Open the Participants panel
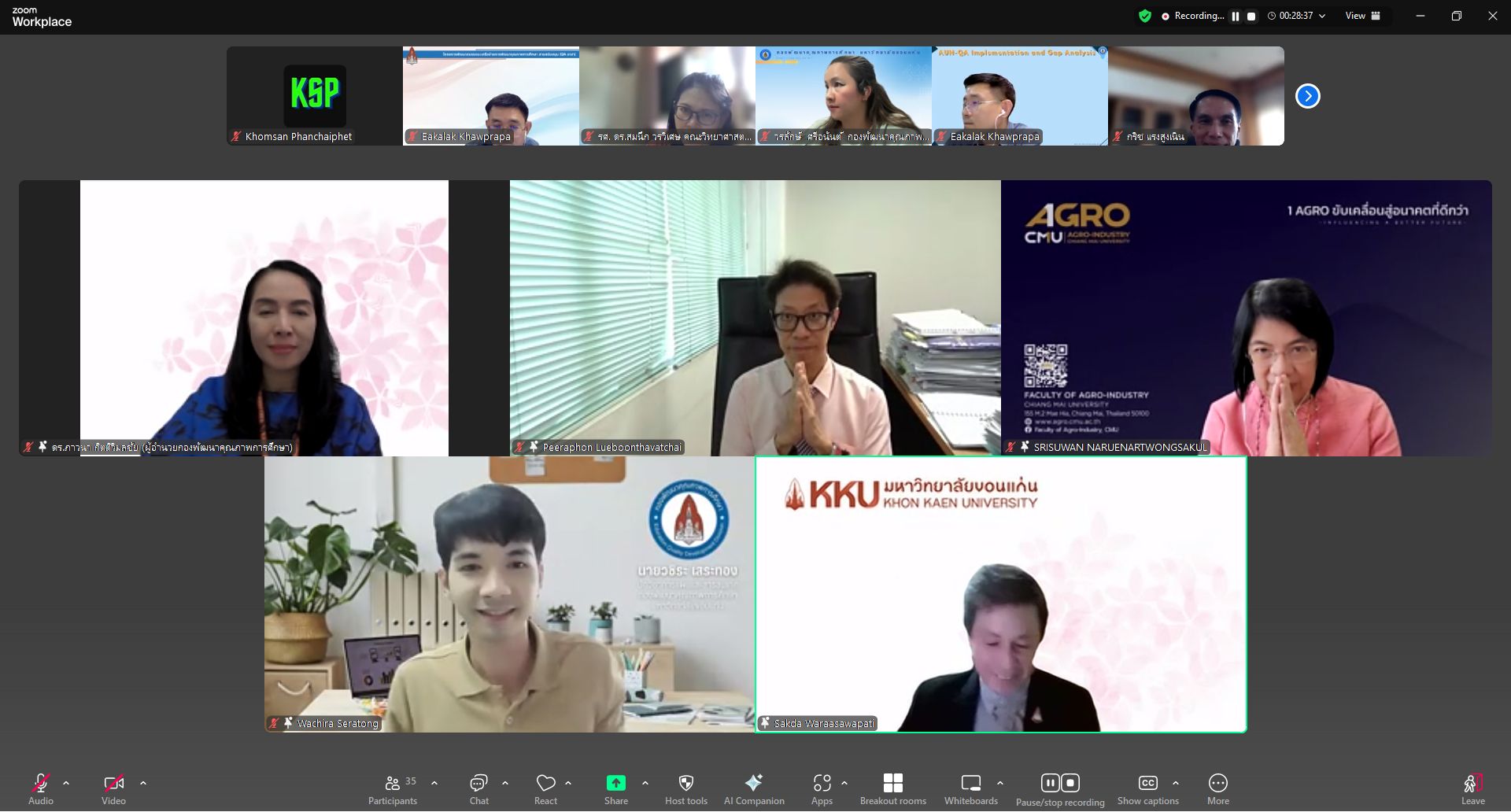Image resolution: width=1511 pixels, height=812 pixels. tap(393, 789)
